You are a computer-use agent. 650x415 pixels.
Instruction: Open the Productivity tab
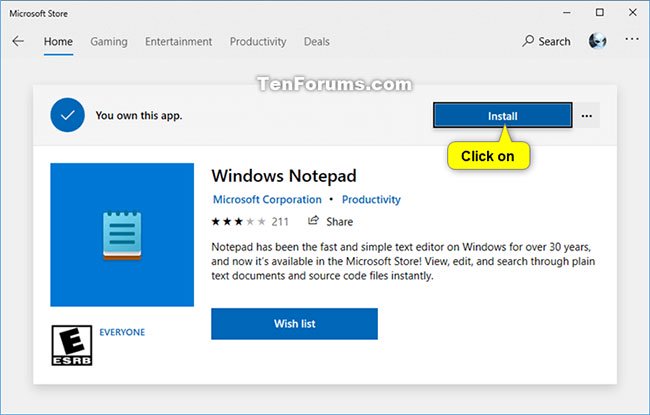[258, 41]
